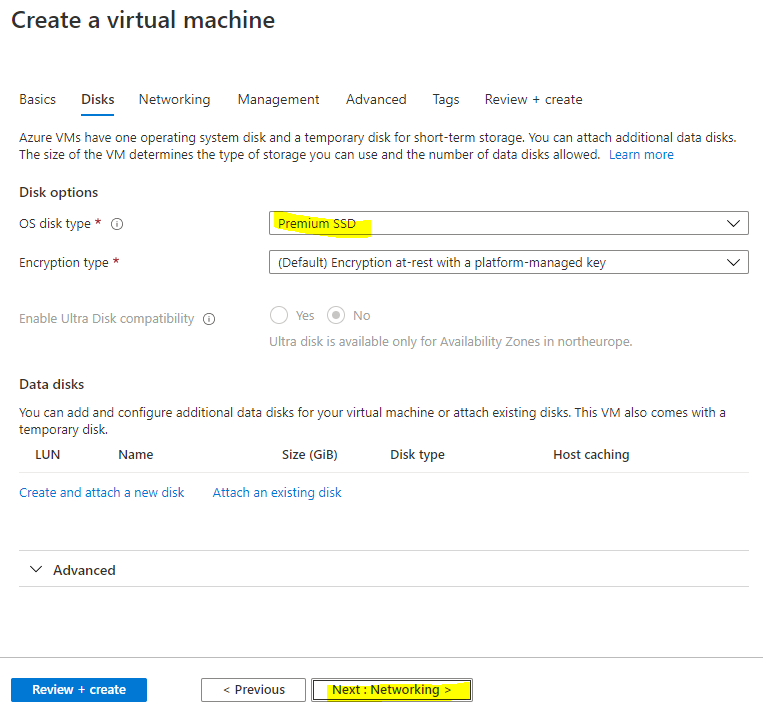Open the Tags tab
Viewport: 763px width, 723px height.
click(446, 99)
